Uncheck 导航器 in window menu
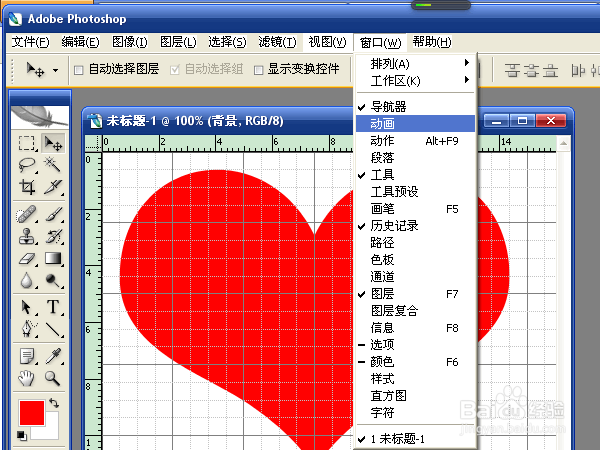 tap(416, 107)
